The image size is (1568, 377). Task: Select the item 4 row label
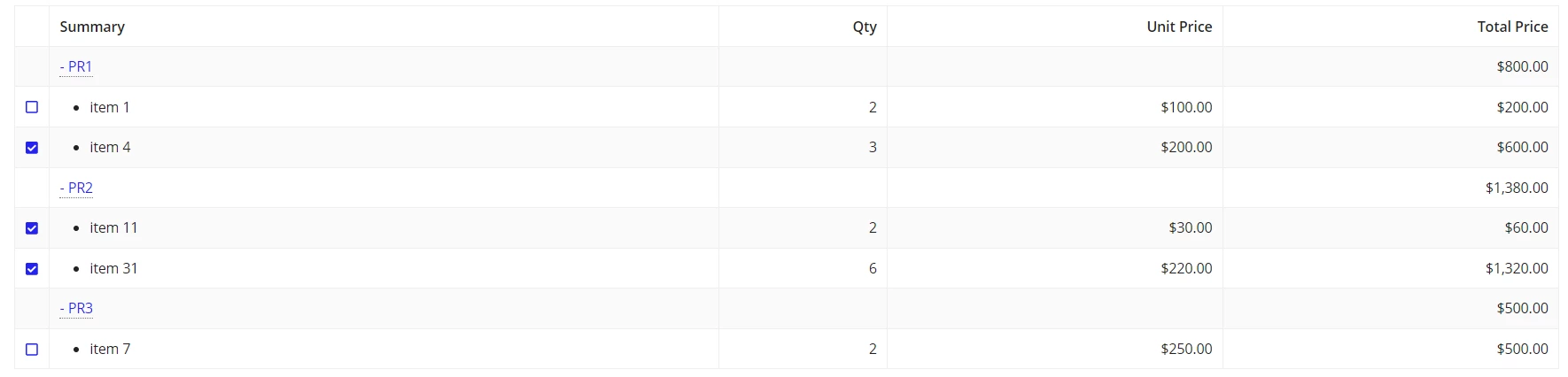[x=110, y=147]
